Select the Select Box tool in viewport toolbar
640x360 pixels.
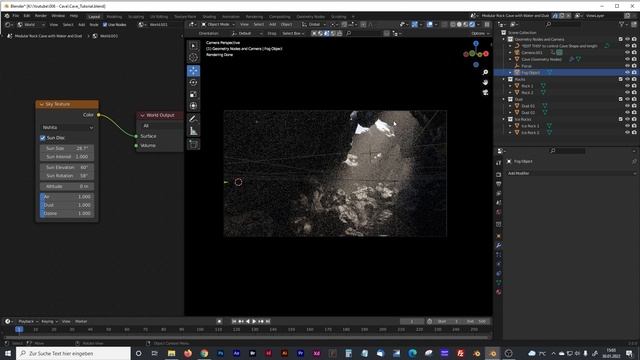[x=193, y=46]
